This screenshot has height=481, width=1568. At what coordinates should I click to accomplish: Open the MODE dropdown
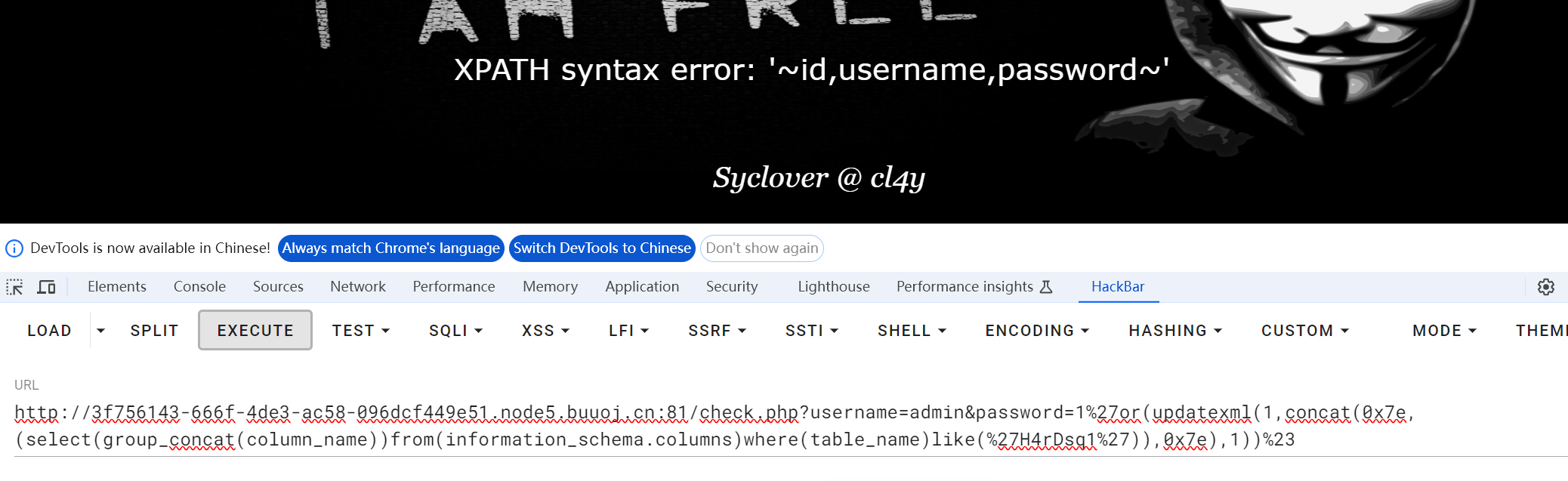click(1444, 331)
